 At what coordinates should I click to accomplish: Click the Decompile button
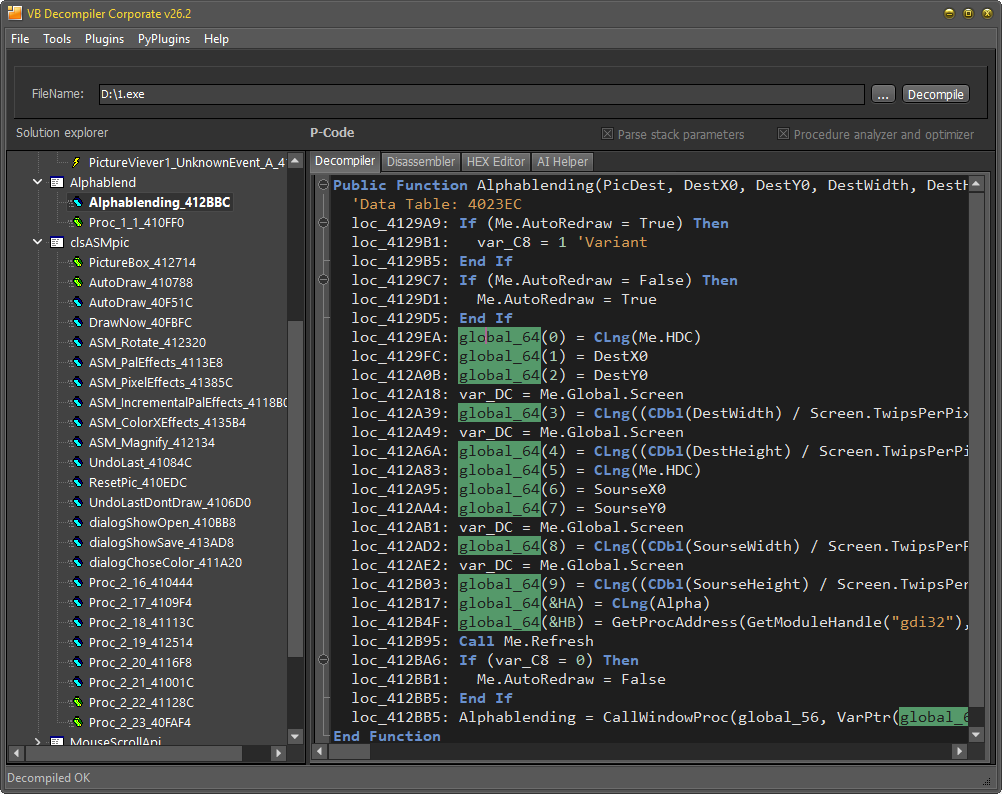tap(936, 94)
